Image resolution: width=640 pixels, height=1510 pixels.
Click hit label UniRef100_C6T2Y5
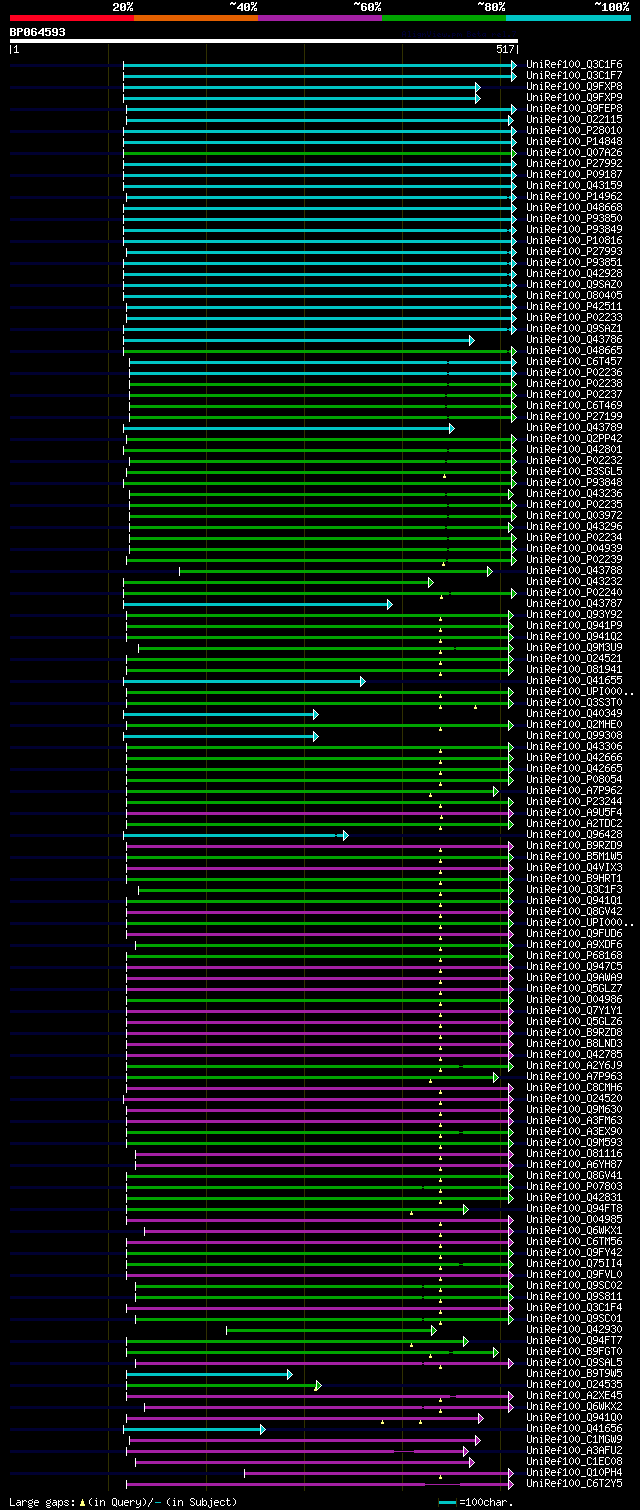tap(574, 1484)
